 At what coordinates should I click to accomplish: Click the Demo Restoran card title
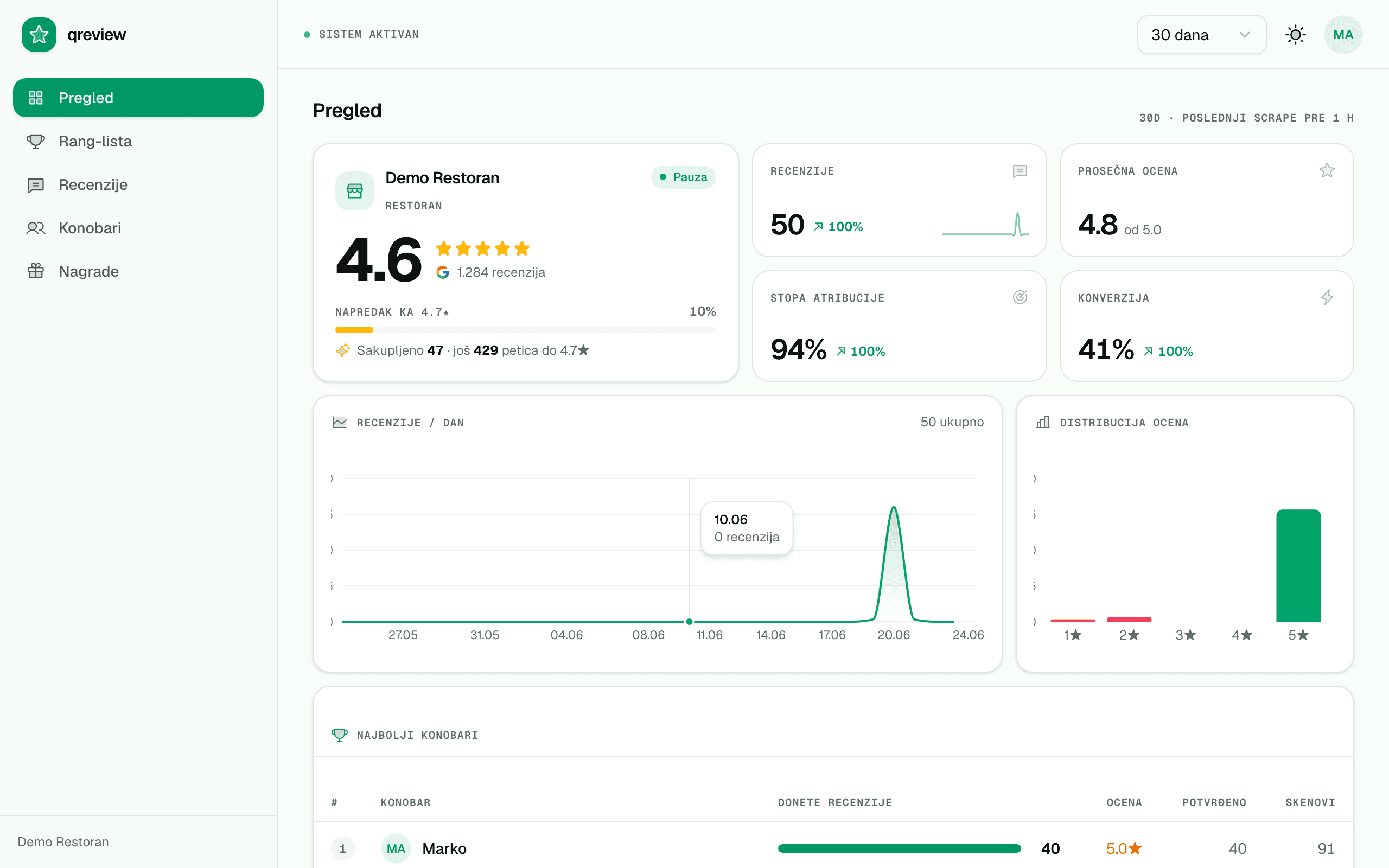click(442, 178)
